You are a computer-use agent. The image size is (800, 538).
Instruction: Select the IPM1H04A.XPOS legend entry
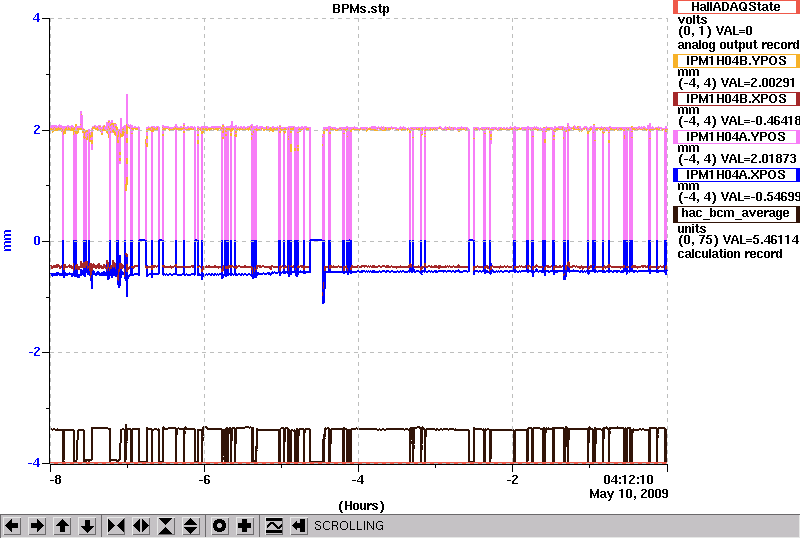pos(736,175)
